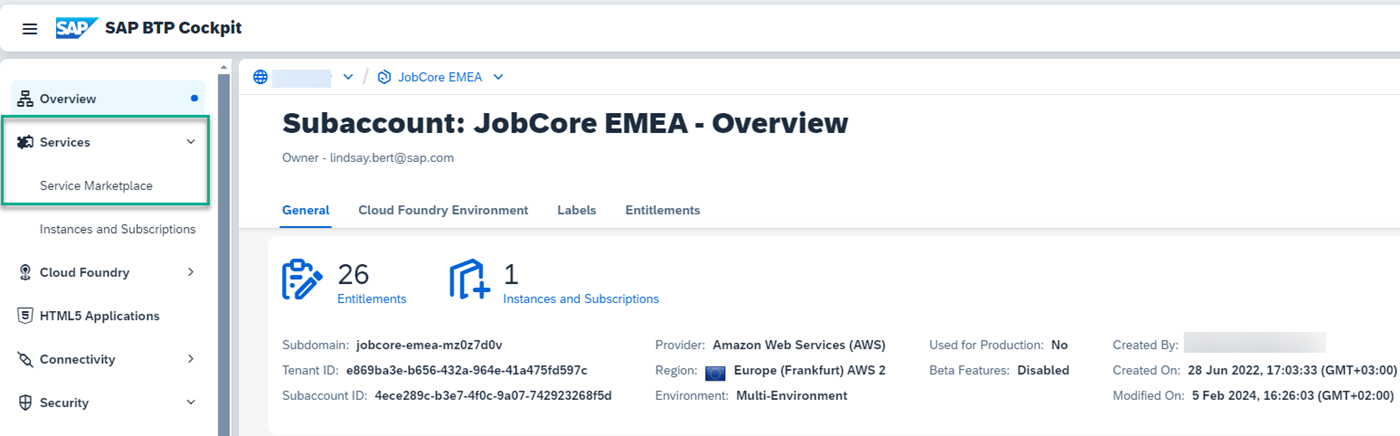Click the Tenant ID value
Viewport: 1400px width, 436px height.
pos(467,370)
